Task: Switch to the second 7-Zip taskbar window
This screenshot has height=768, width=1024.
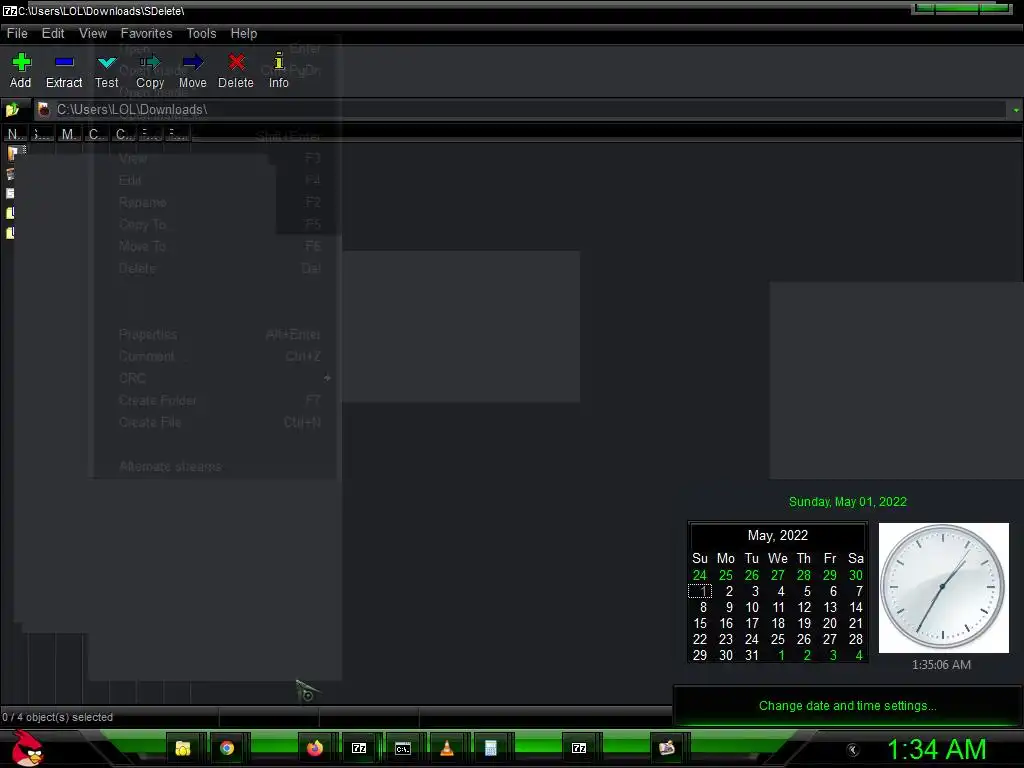Action: 579,748
